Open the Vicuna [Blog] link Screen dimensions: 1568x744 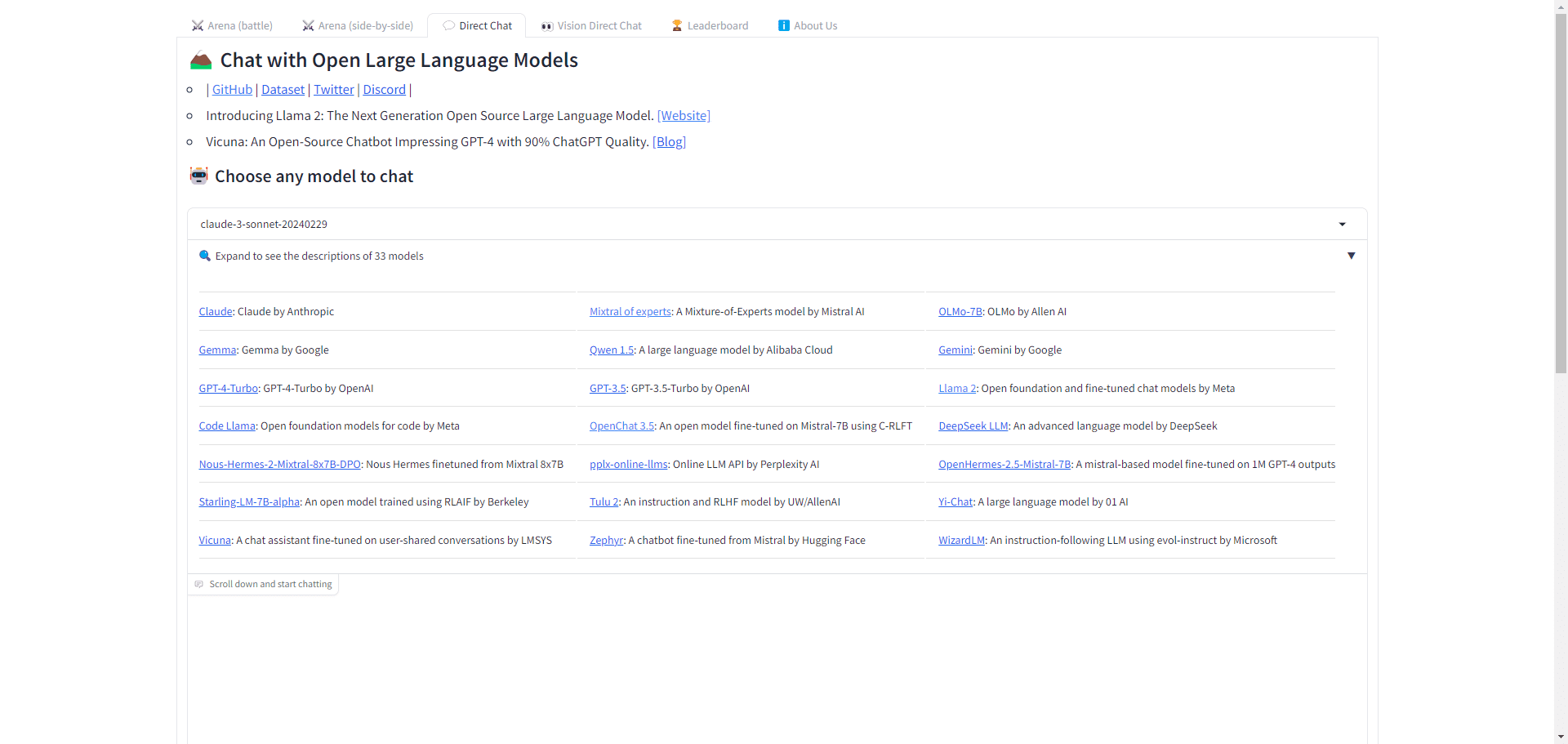[669, 142]
